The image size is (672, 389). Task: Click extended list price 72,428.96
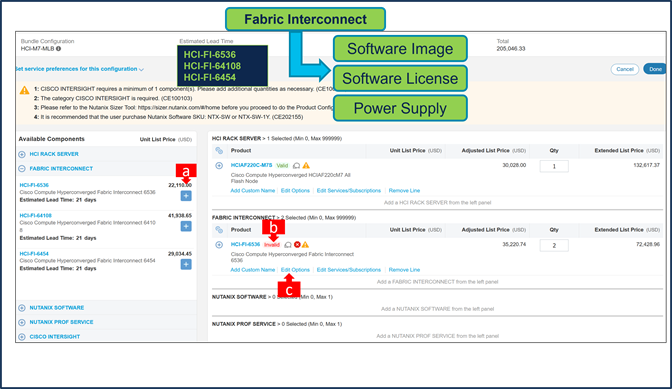648,244
